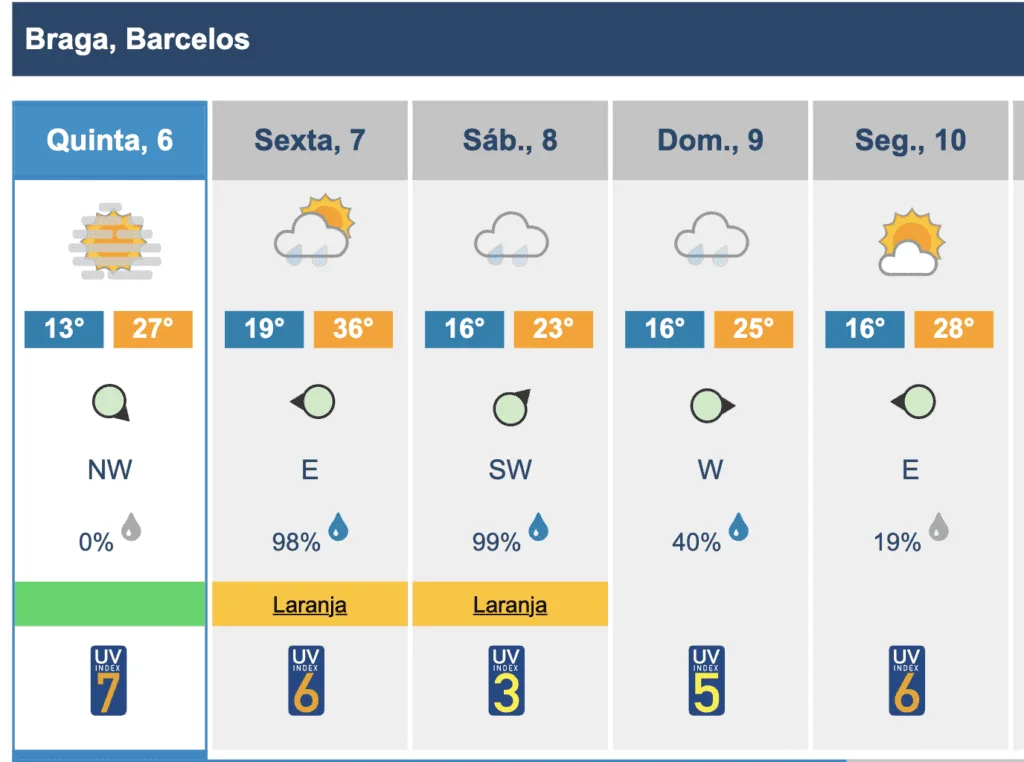Click the green warning bar for Quinta
1024x762 pixels.
tap(110, 604)
